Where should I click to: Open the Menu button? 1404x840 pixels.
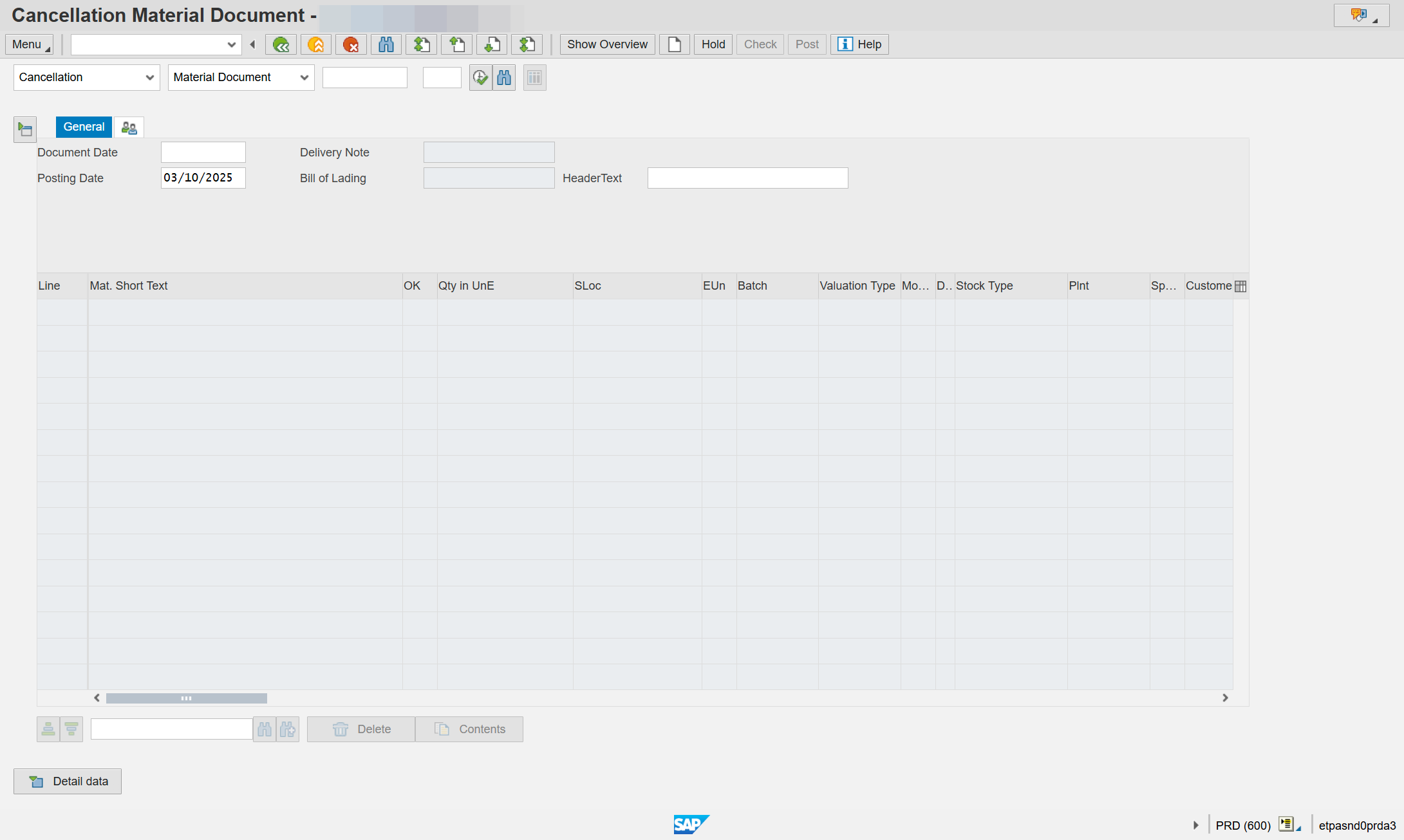(30, 44)
